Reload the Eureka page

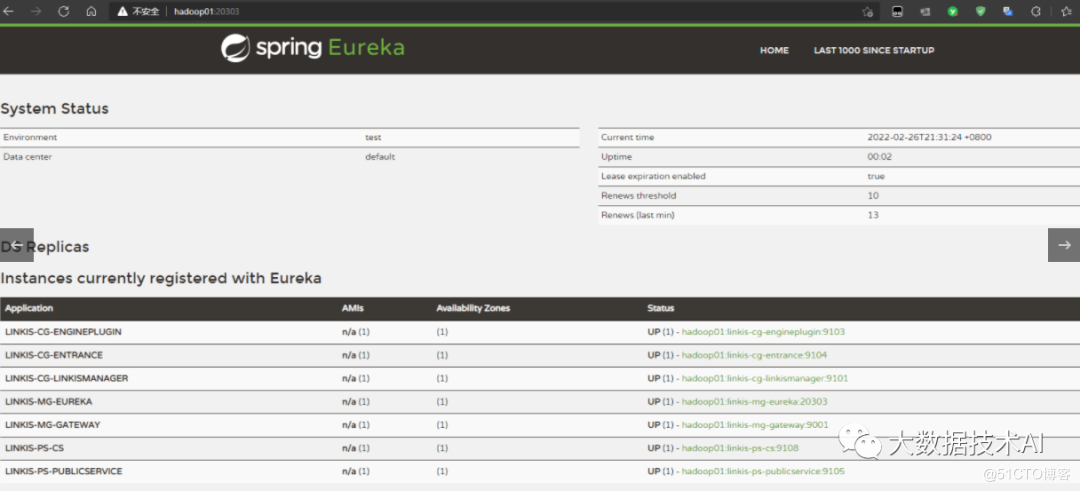pyautogui.click(x=63, y=11)
